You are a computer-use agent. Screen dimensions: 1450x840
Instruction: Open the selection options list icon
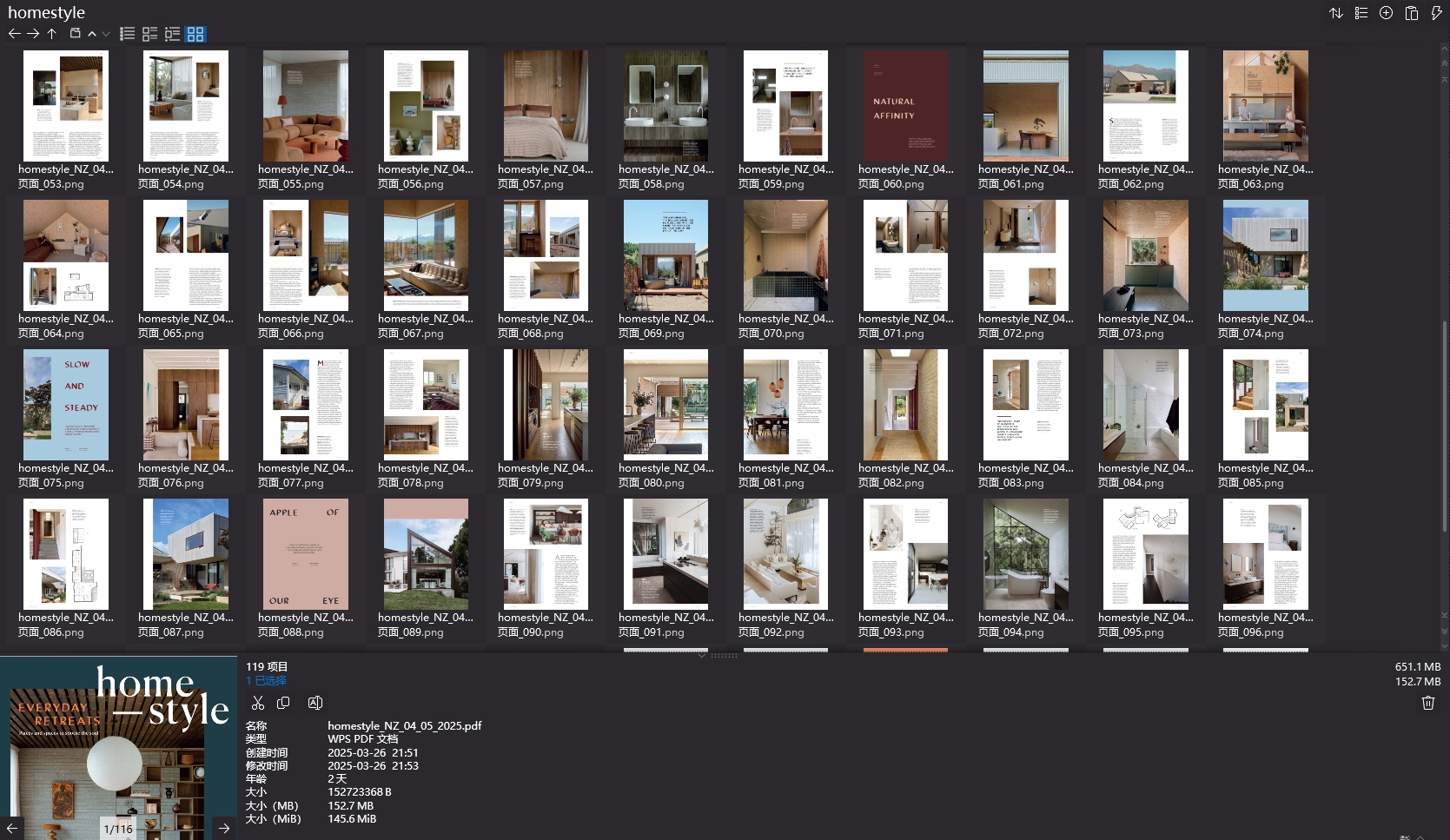point(1361,13)
